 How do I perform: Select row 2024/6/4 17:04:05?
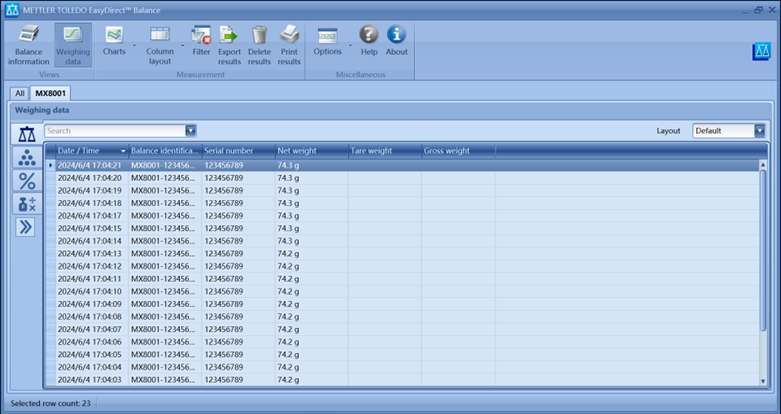pyautogui.click(x=402, y=354)
